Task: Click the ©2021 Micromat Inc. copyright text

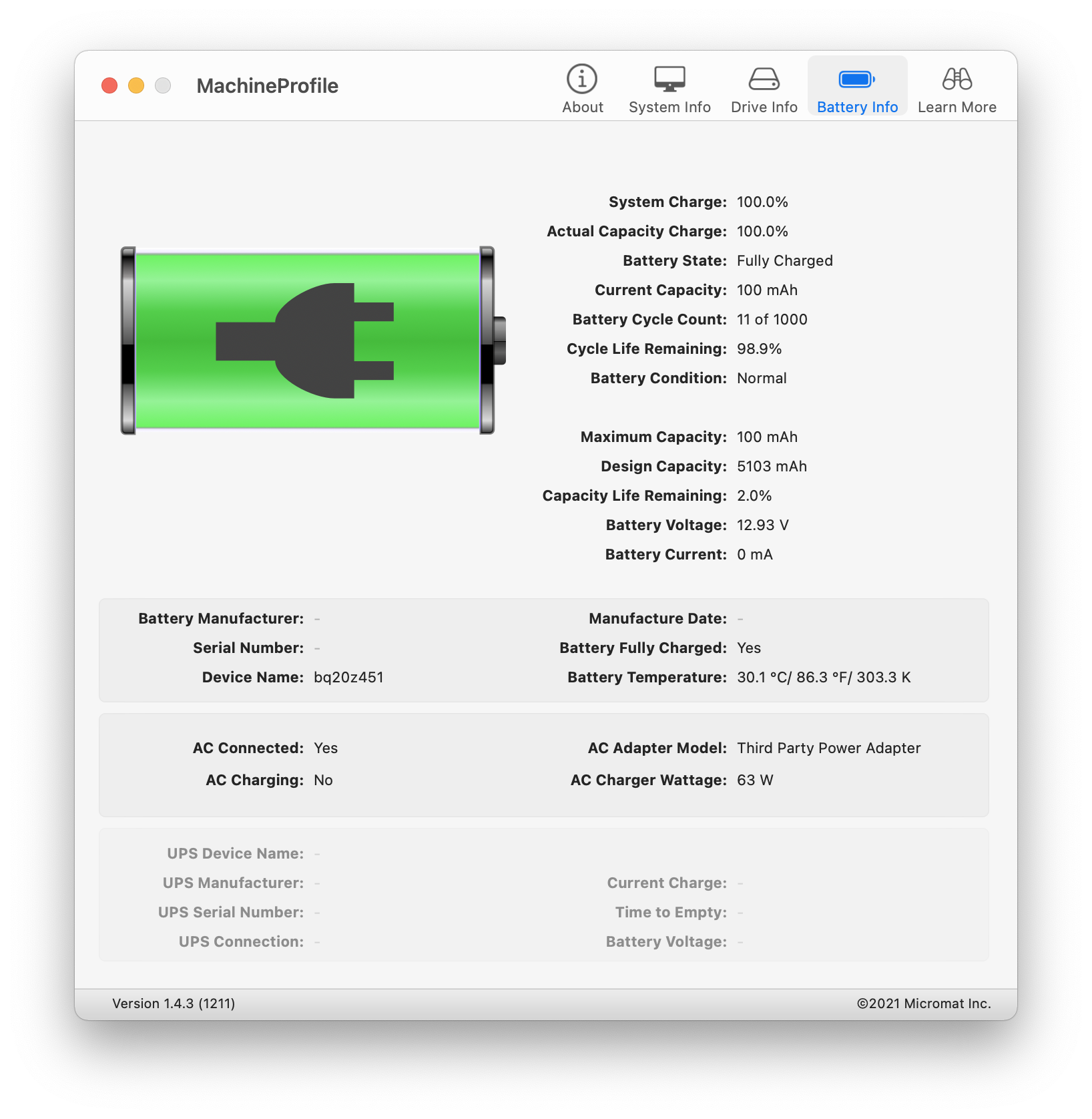Action: pyautogui.click(x=924, y=1003)
